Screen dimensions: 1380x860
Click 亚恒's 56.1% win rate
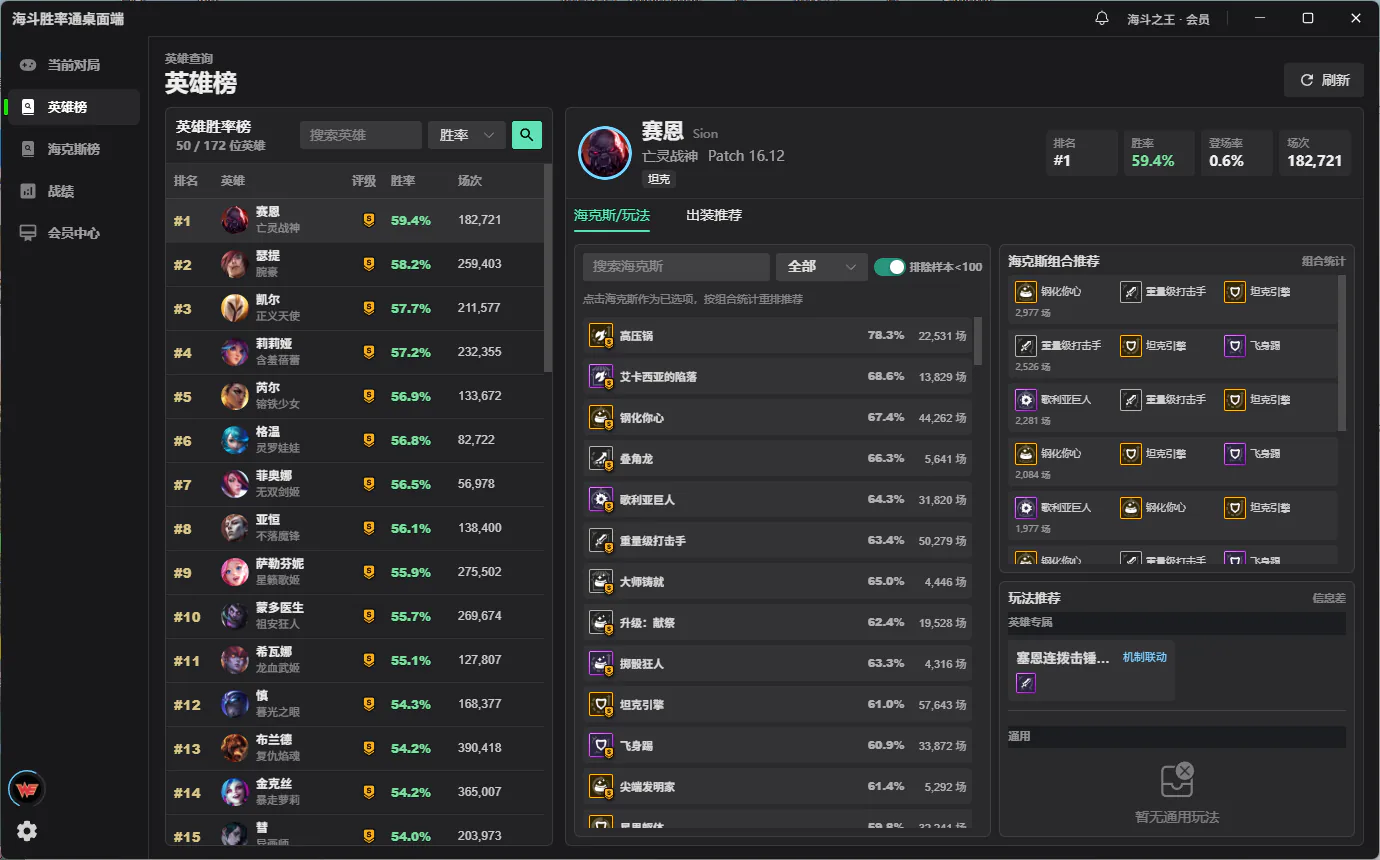coord(411,528)
